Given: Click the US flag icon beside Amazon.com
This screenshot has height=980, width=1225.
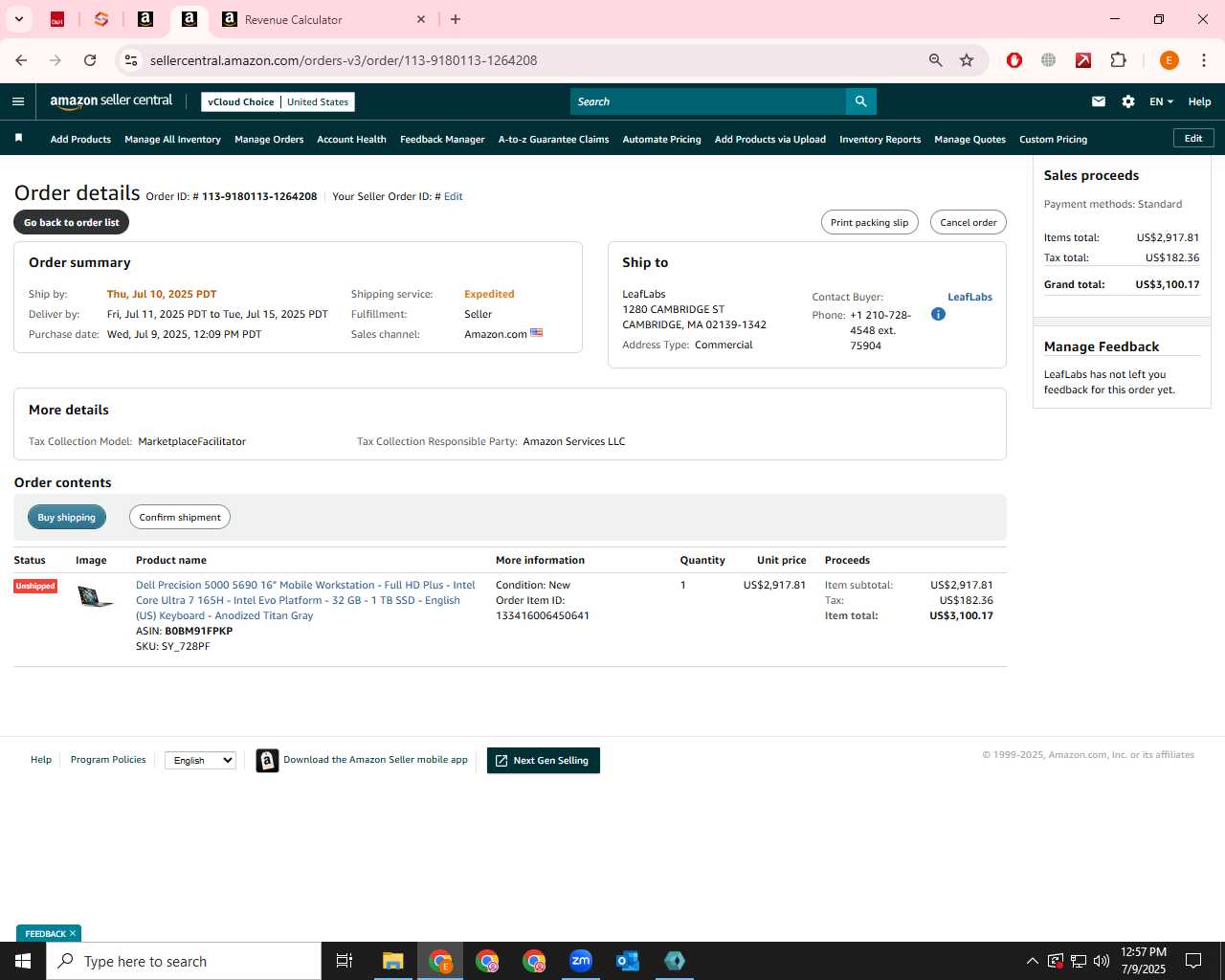Looking at the screenshot, I should coord(537,333).
